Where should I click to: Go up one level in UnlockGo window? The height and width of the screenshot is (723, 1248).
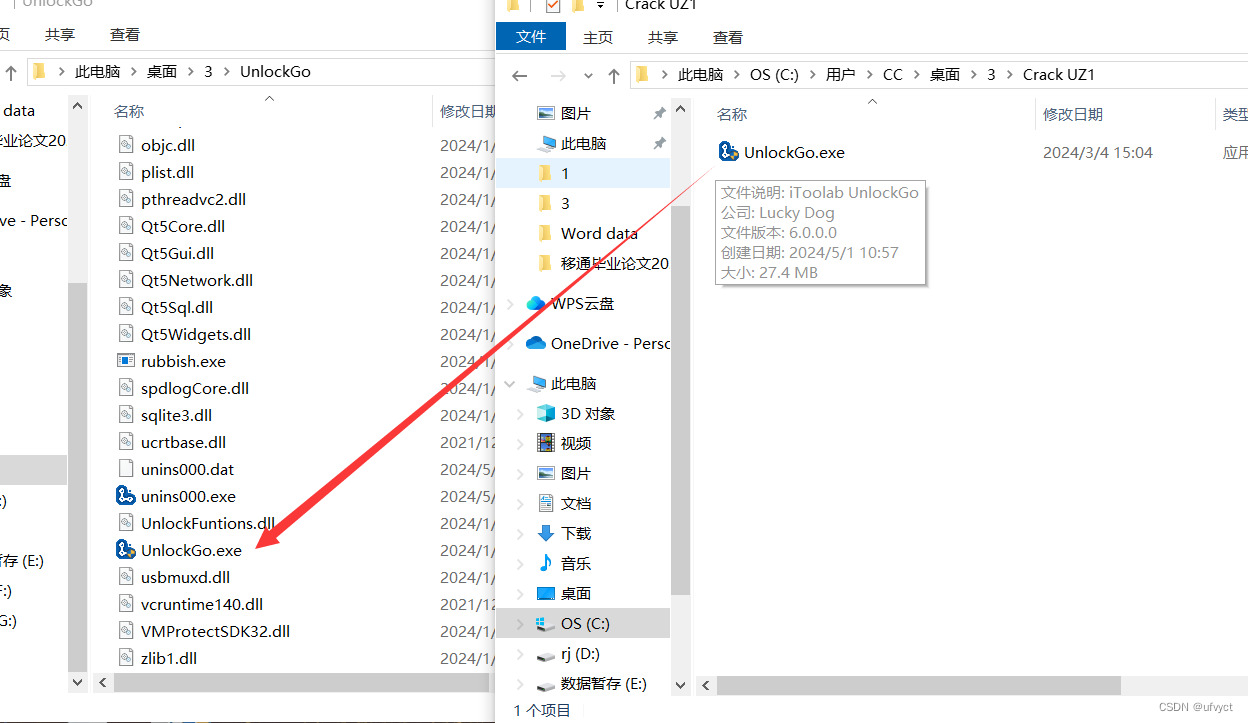coord(11,72)
